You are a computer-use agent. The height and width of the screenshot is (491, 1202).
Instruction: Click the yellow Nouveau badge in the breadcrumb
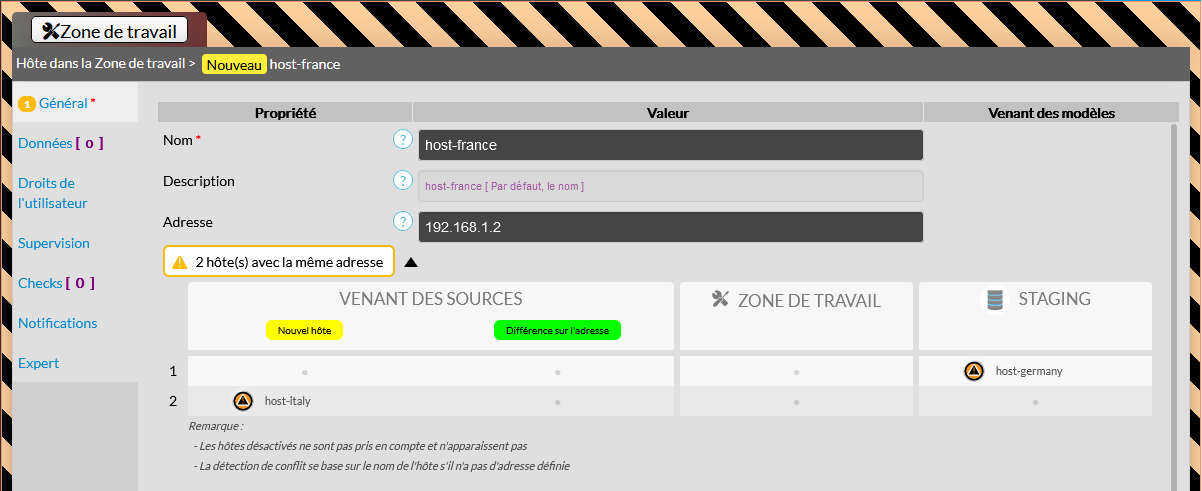tap(234, 64)
